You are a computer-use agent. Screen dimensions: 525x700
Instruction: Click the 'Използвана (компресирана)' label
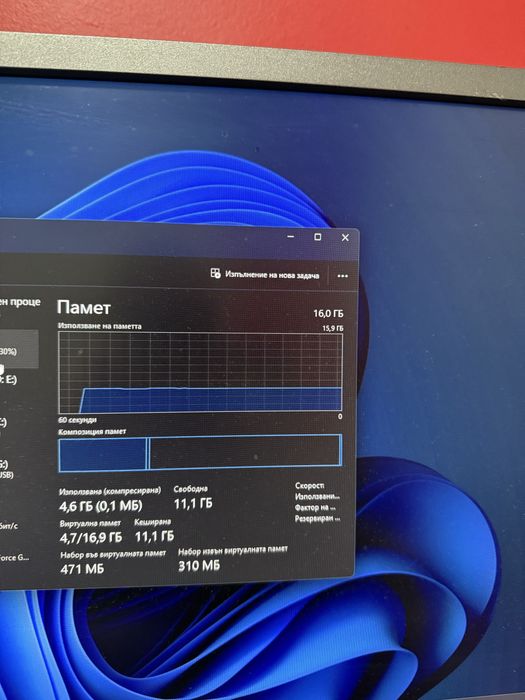(x=110, y=491)
